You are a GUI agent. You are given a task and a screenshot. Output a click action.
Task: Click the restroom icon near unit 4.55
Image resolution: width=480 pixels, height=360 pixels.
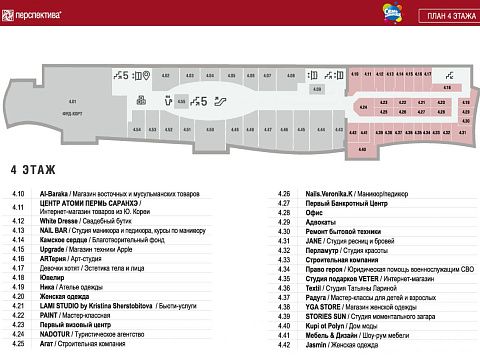tap(168, 101)
